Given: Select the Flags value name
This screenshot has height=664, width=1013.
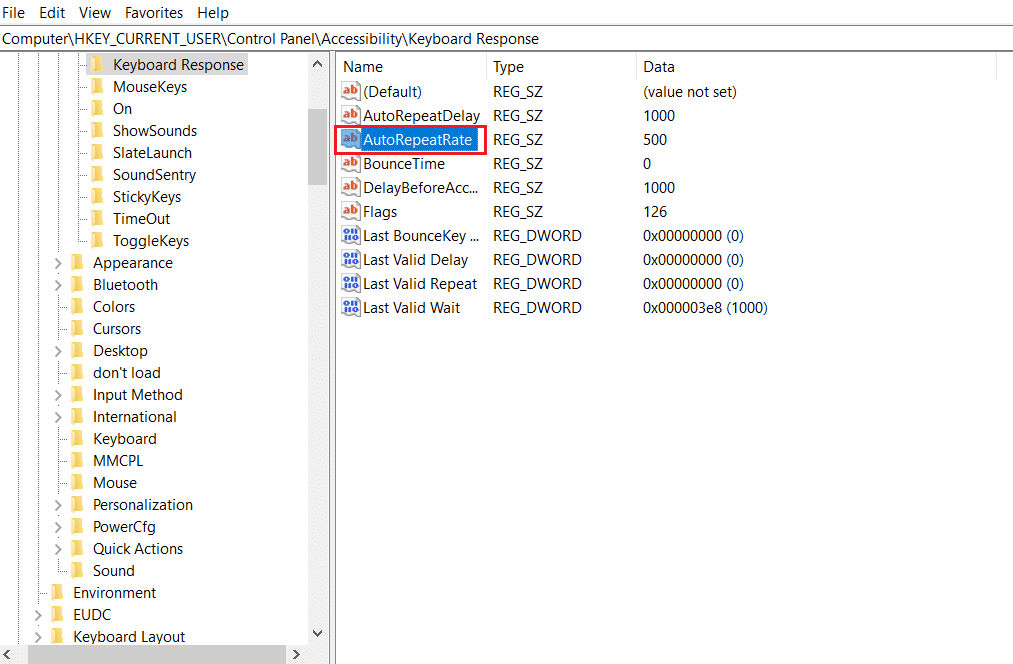Looking at the screenshot, I should [x=380, y=212].
